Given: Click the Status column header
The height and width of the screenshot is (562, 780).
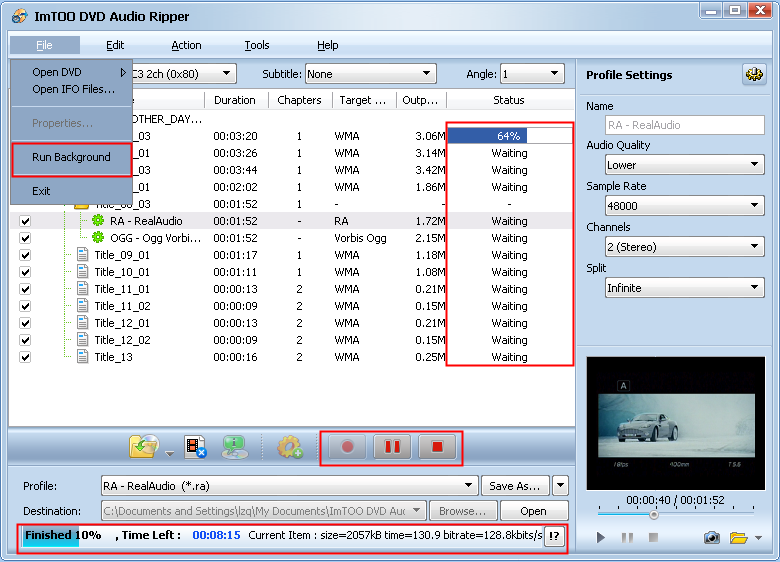Looking at the screenshot, I should pos(510,100).
